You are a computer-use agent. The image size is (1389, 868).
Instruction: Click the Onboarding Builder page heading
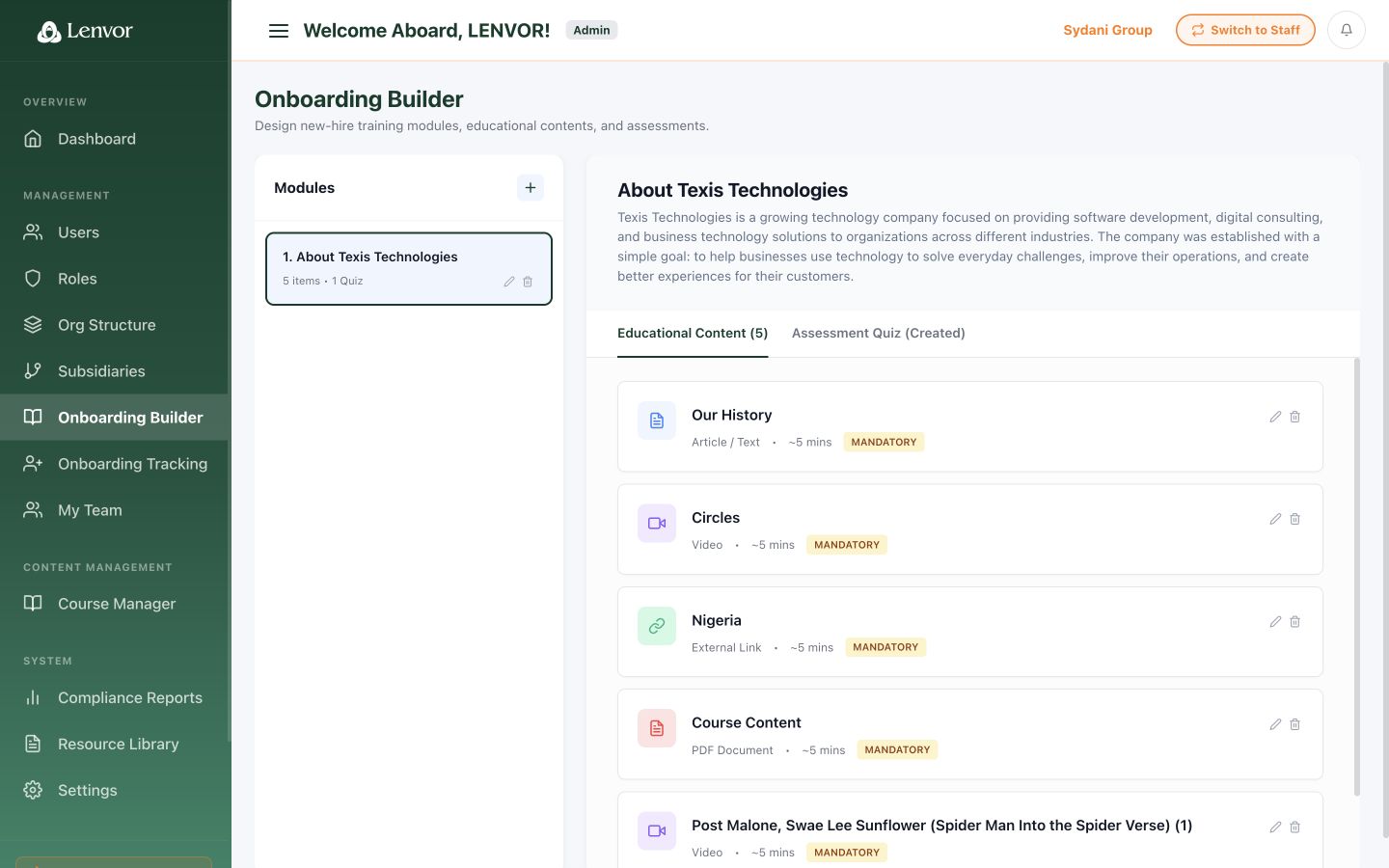359,99
